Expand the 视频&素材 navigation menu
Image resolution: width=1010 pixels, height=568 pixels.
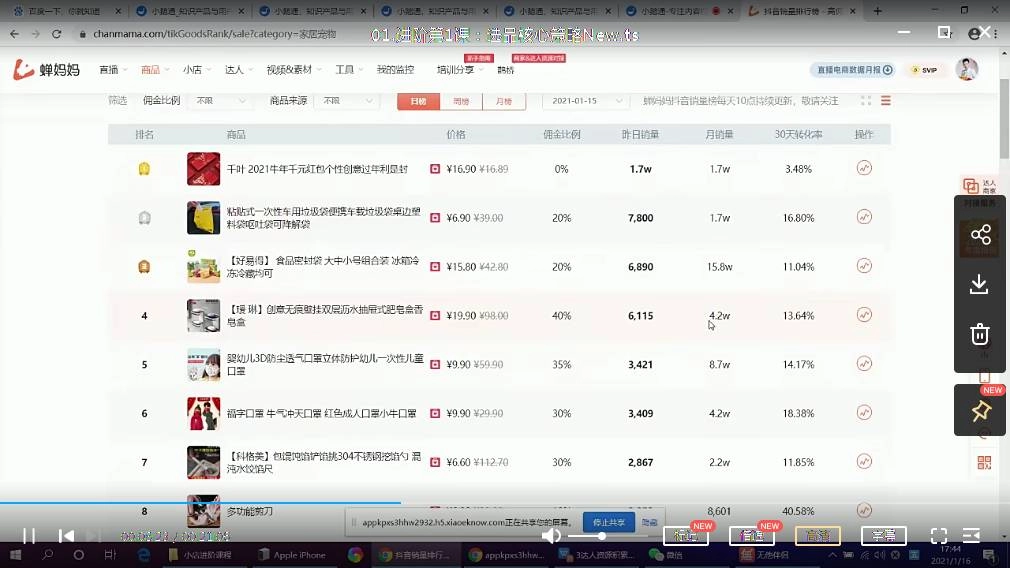(294, 70)
